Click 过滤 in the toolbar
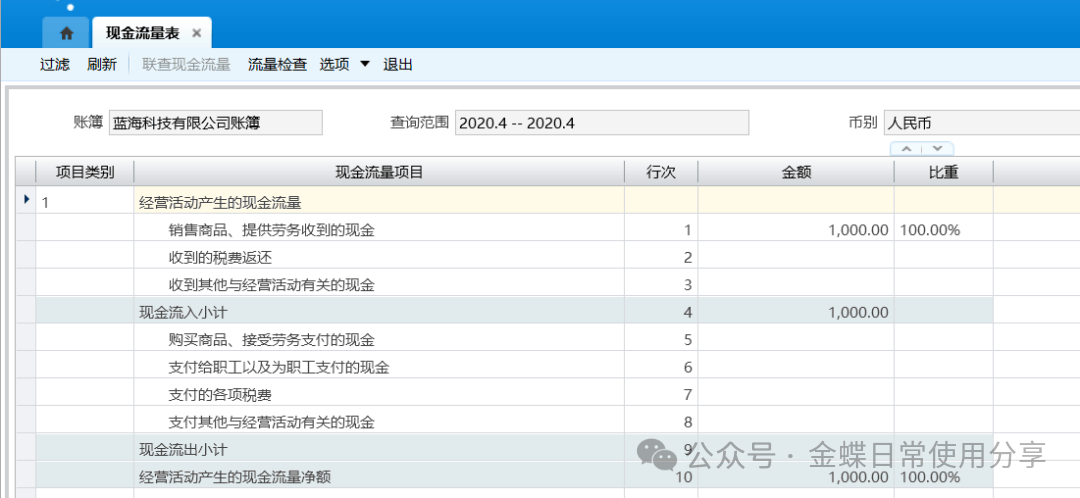The height and width of the screenshot is (498, 1080). pos(55,65)
